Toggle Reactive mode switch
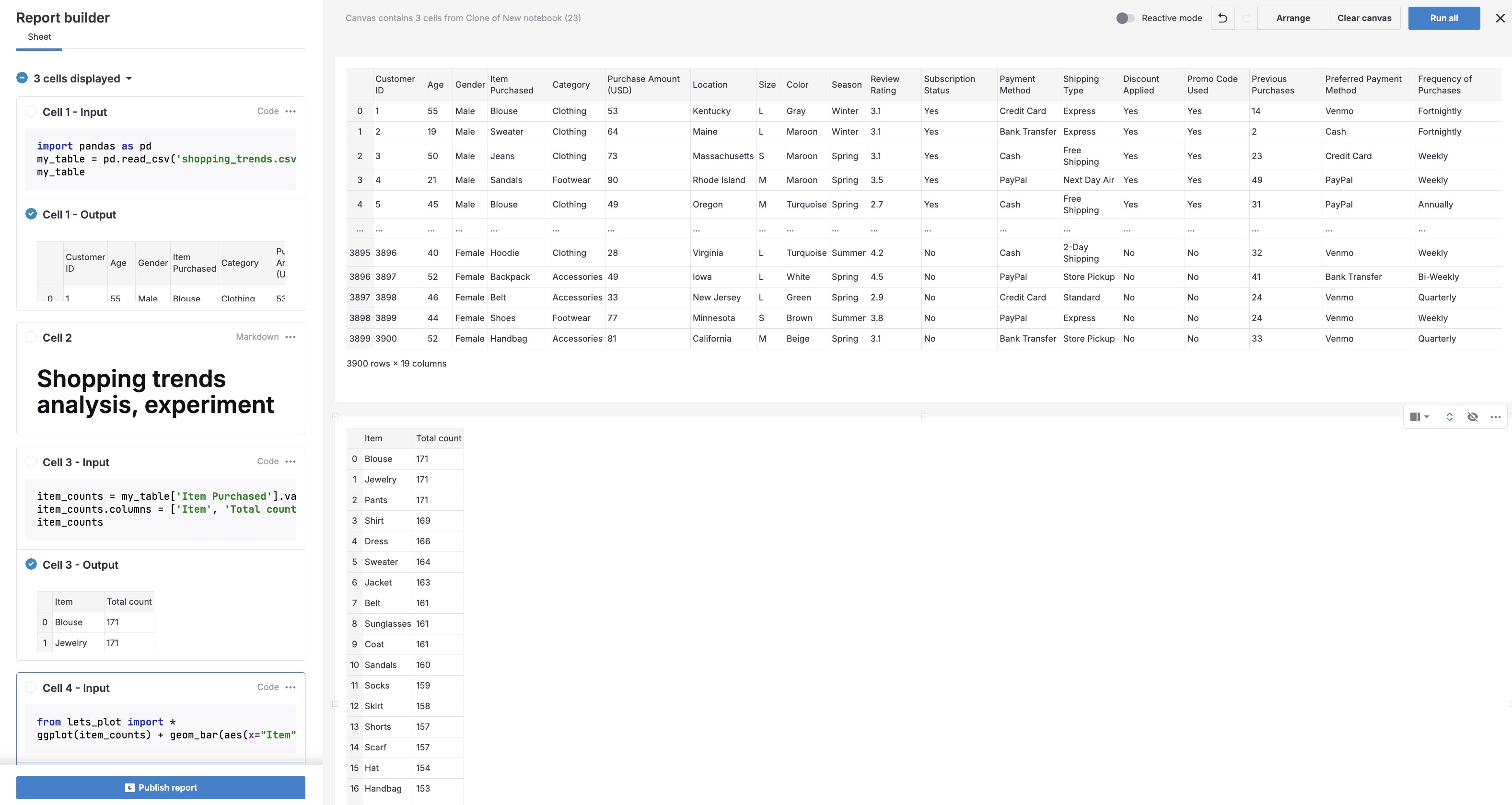This screenshot has width=1512, height=805. (x=1125, y=18)
